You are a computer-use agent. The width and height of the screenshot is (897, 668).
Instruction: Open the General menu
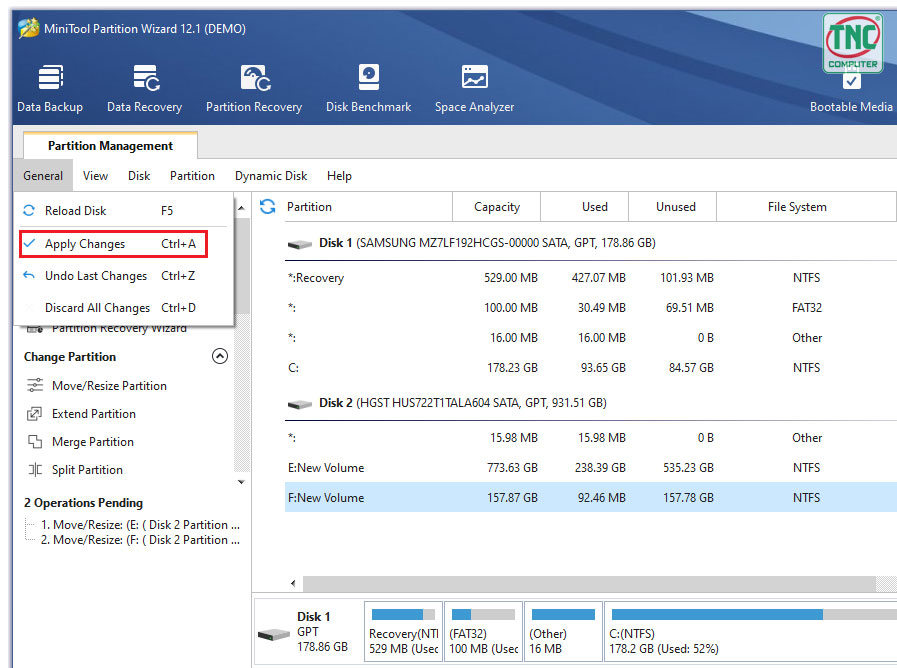pos(43,176)
